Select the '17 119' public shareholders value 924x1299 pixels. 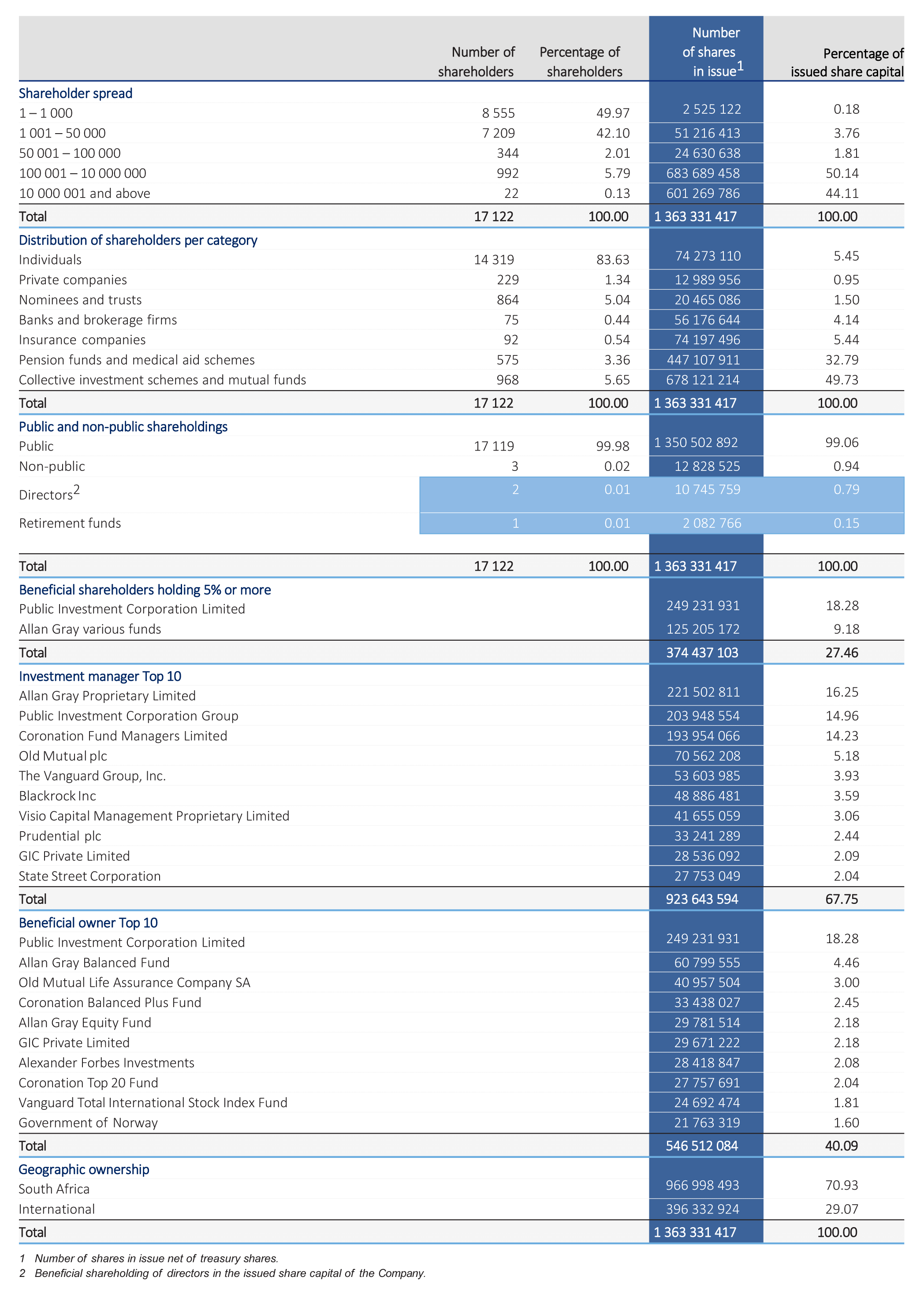pyautogui.click(x=493, y=446)
